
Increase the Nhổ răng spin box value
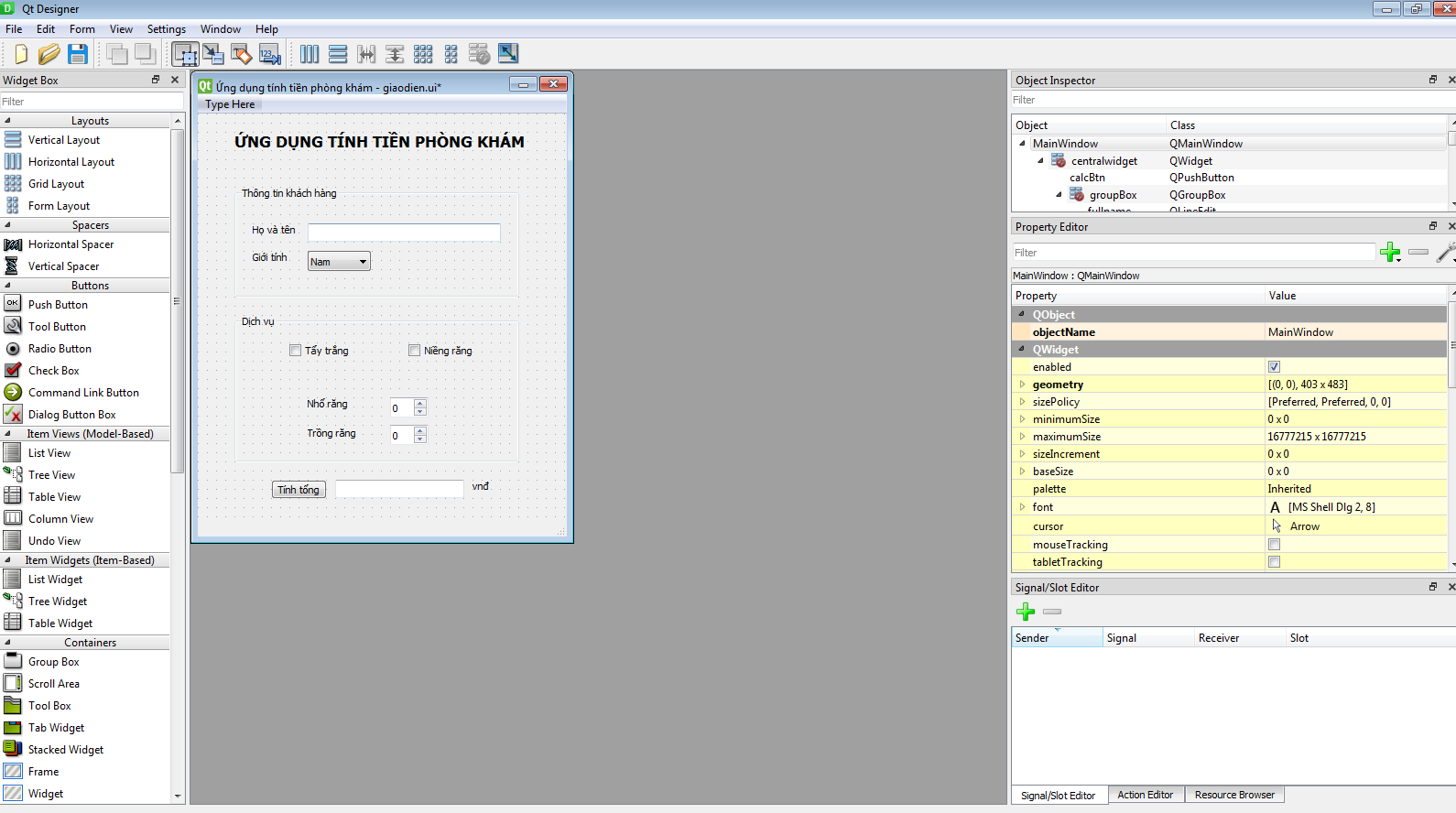pos(420,403)
